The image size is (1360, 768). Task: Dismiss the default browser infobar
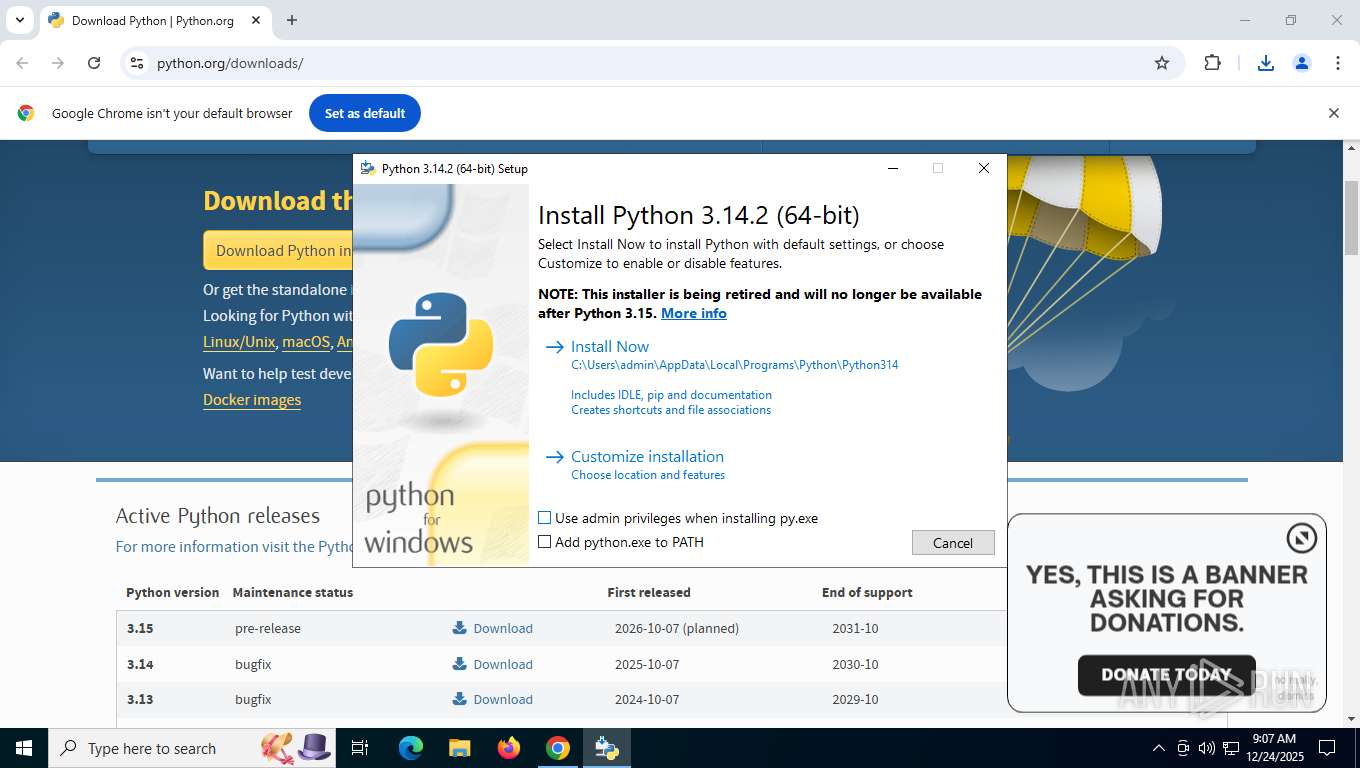click(x=1333, y=113)
